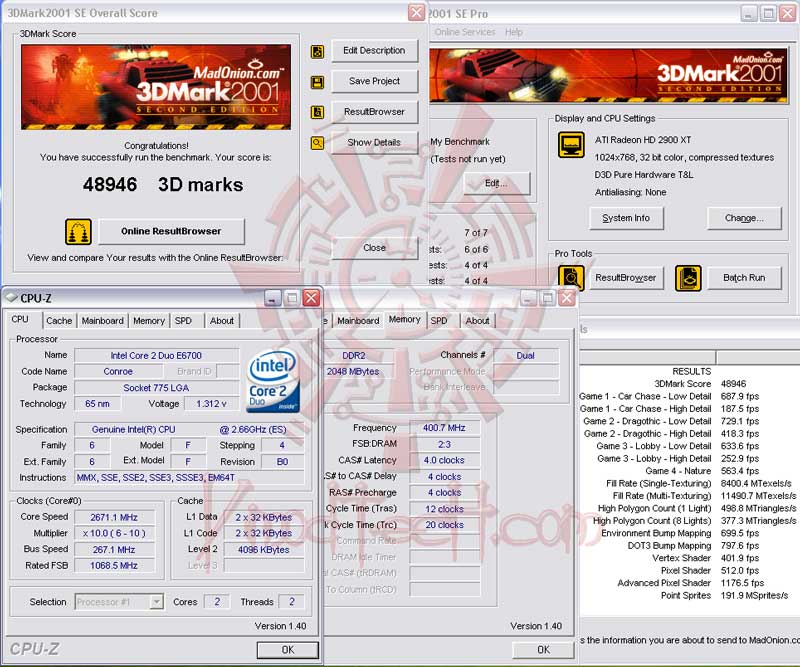This screenshot has width=800, height=667.
Task: Expand the Processor #1 selection dropdown
Action: click(x=157, y=602)
